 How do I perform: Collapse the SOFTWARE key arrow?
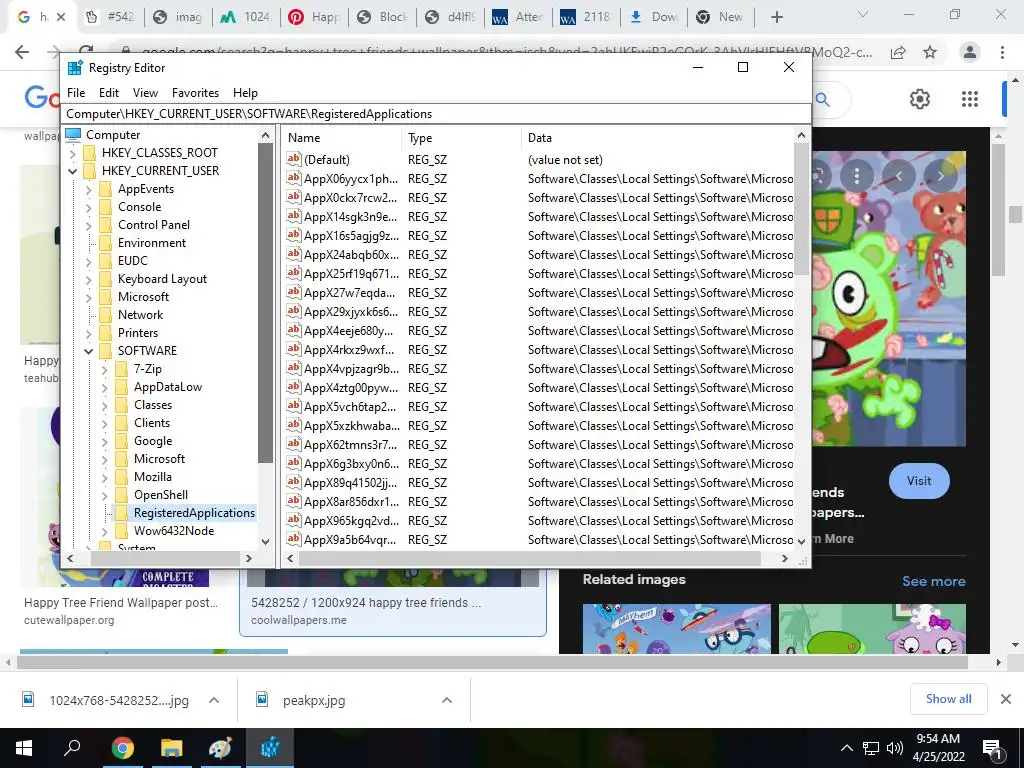(x=88, y=351)
